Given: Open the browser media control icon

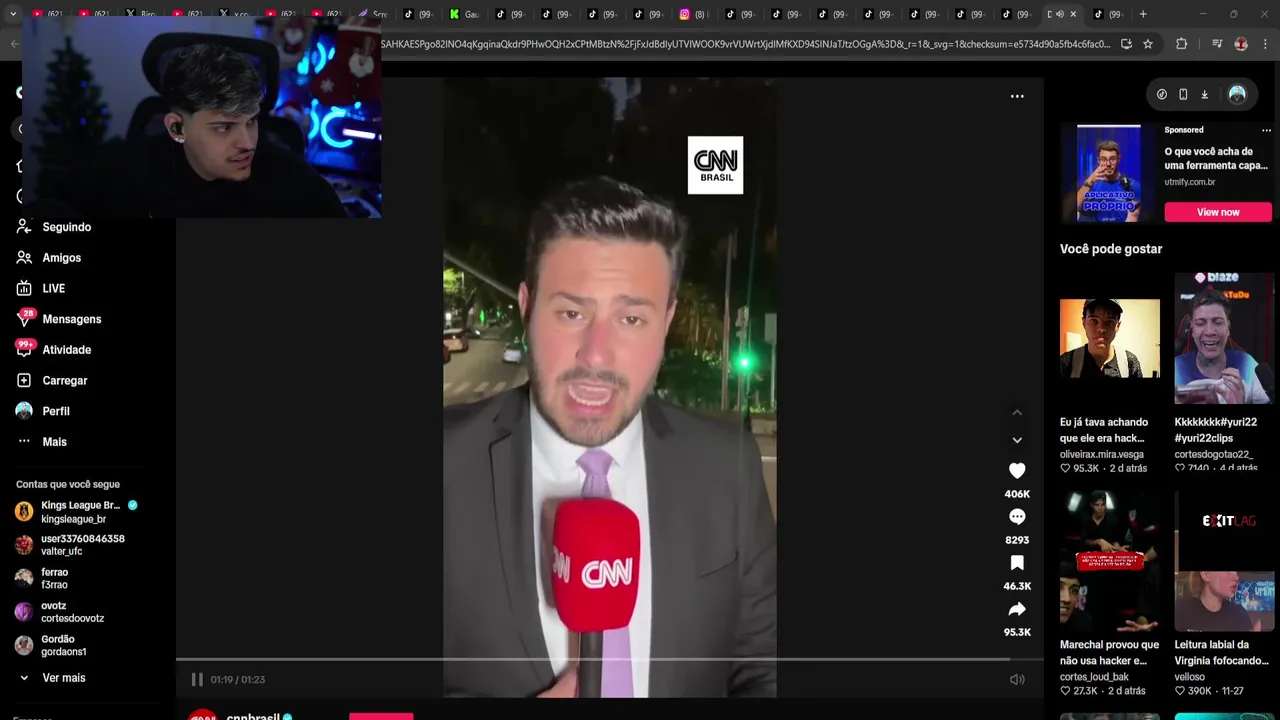Looking at the screenshot, I should [1217, 44].
